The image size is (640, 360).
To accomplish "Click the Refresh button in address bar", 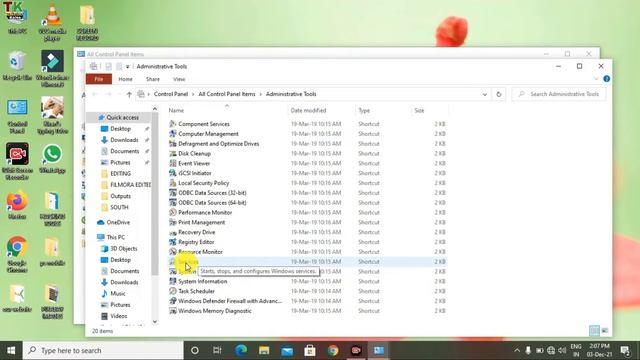I will click(498, 94).
